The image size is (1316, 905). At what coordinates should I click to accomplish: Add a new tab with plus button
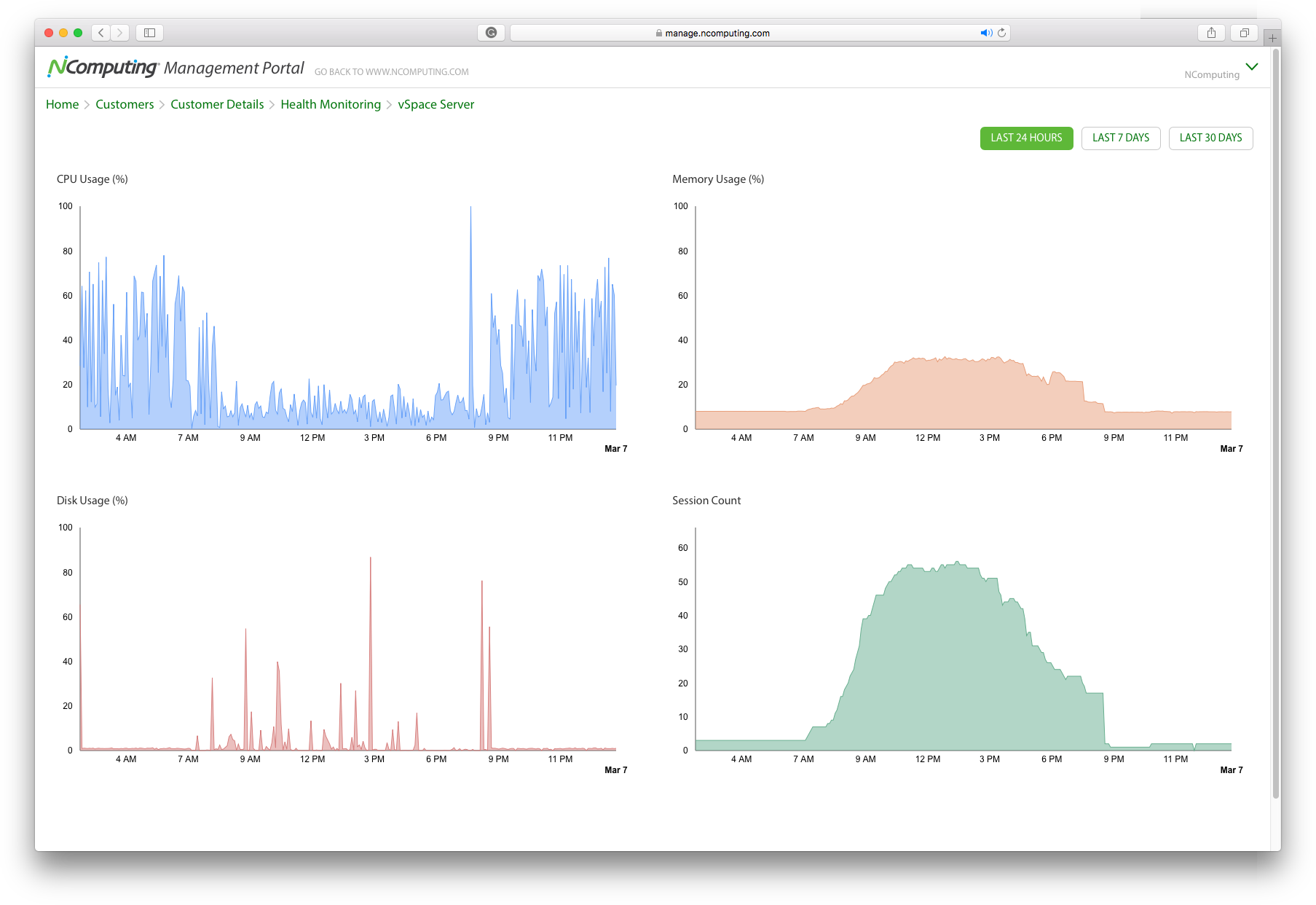click(x=1272, y=38)
